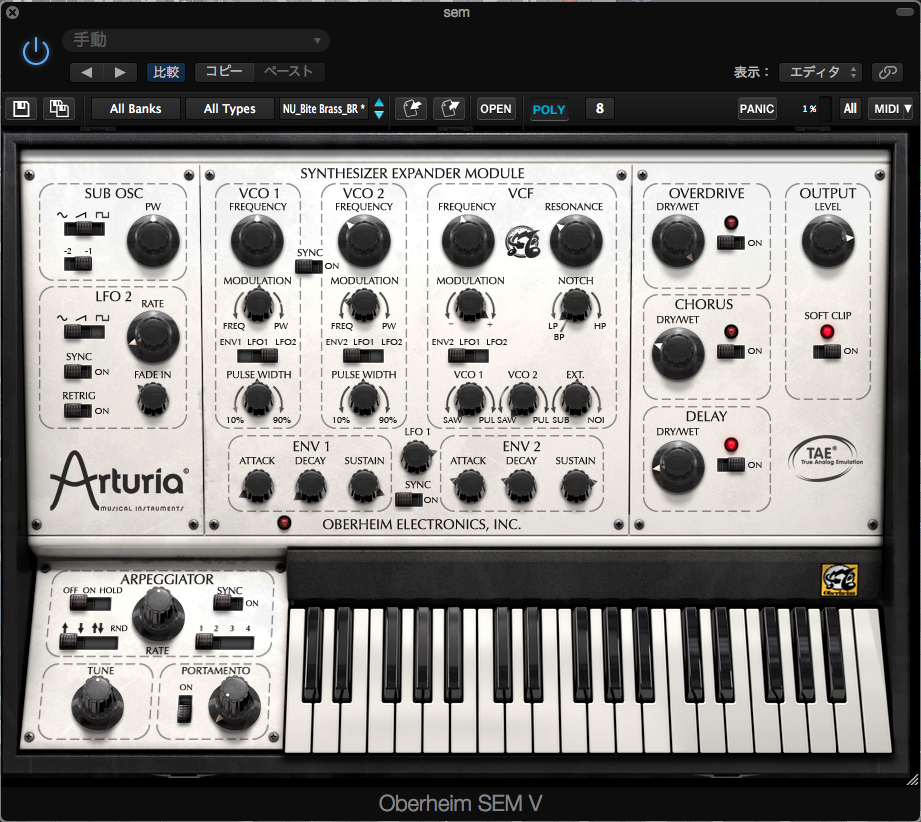The width and height of the screenshot is (921, 822).
Task: Toggle the LFO 2 Retrig switch
Action: pos(78,411)
